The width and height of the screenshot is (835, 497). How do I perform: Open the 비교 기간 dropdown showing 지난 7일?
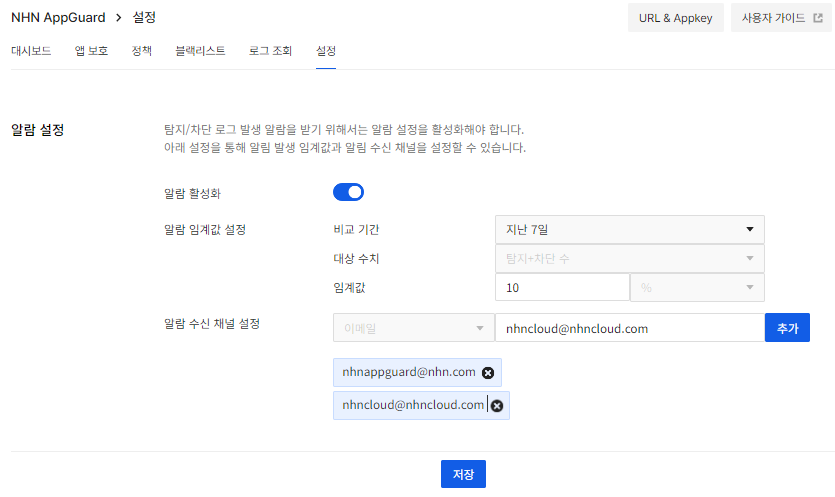click(629, 230)
